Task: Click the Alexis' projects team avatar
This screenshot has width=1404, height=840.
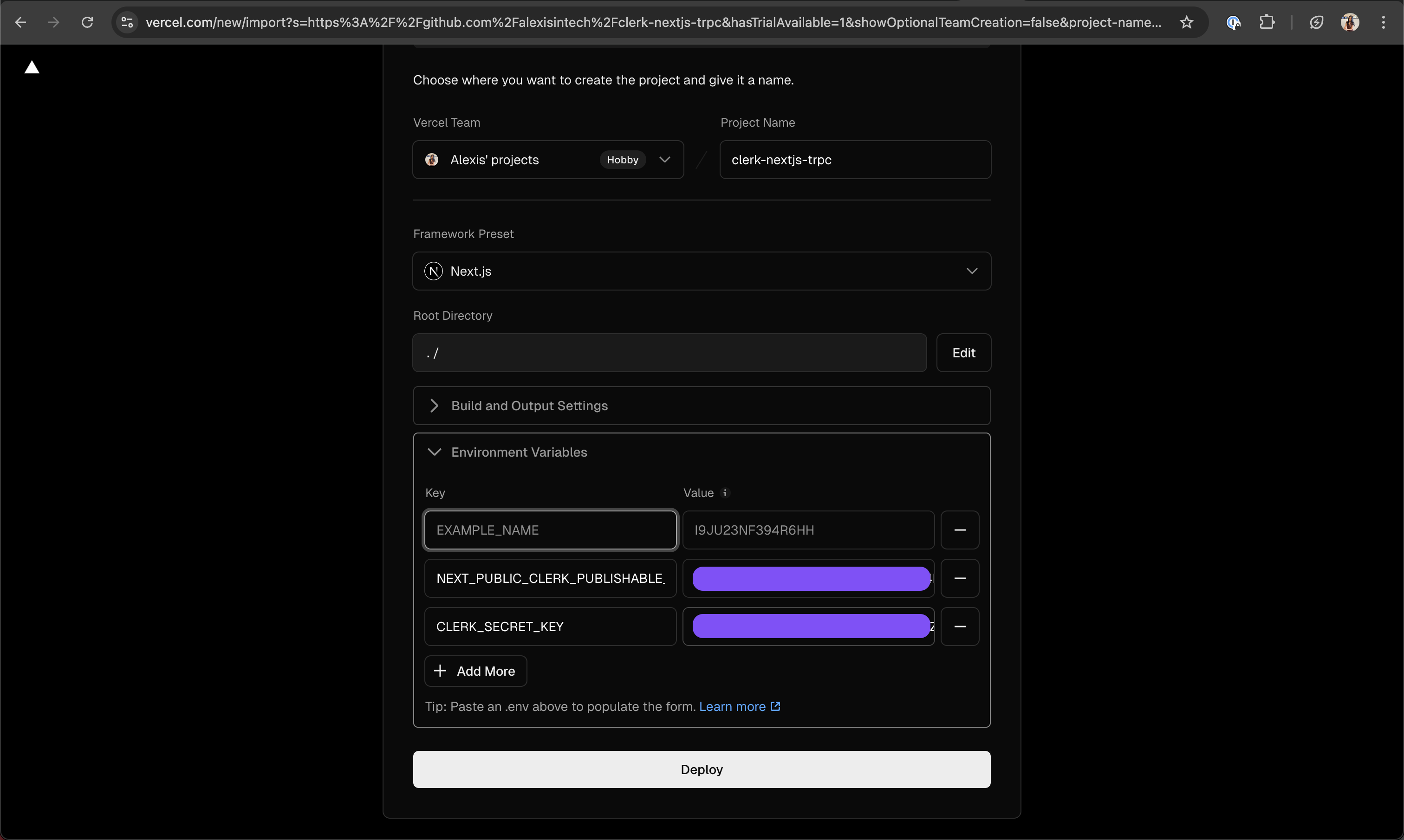Action: [431, 160]
